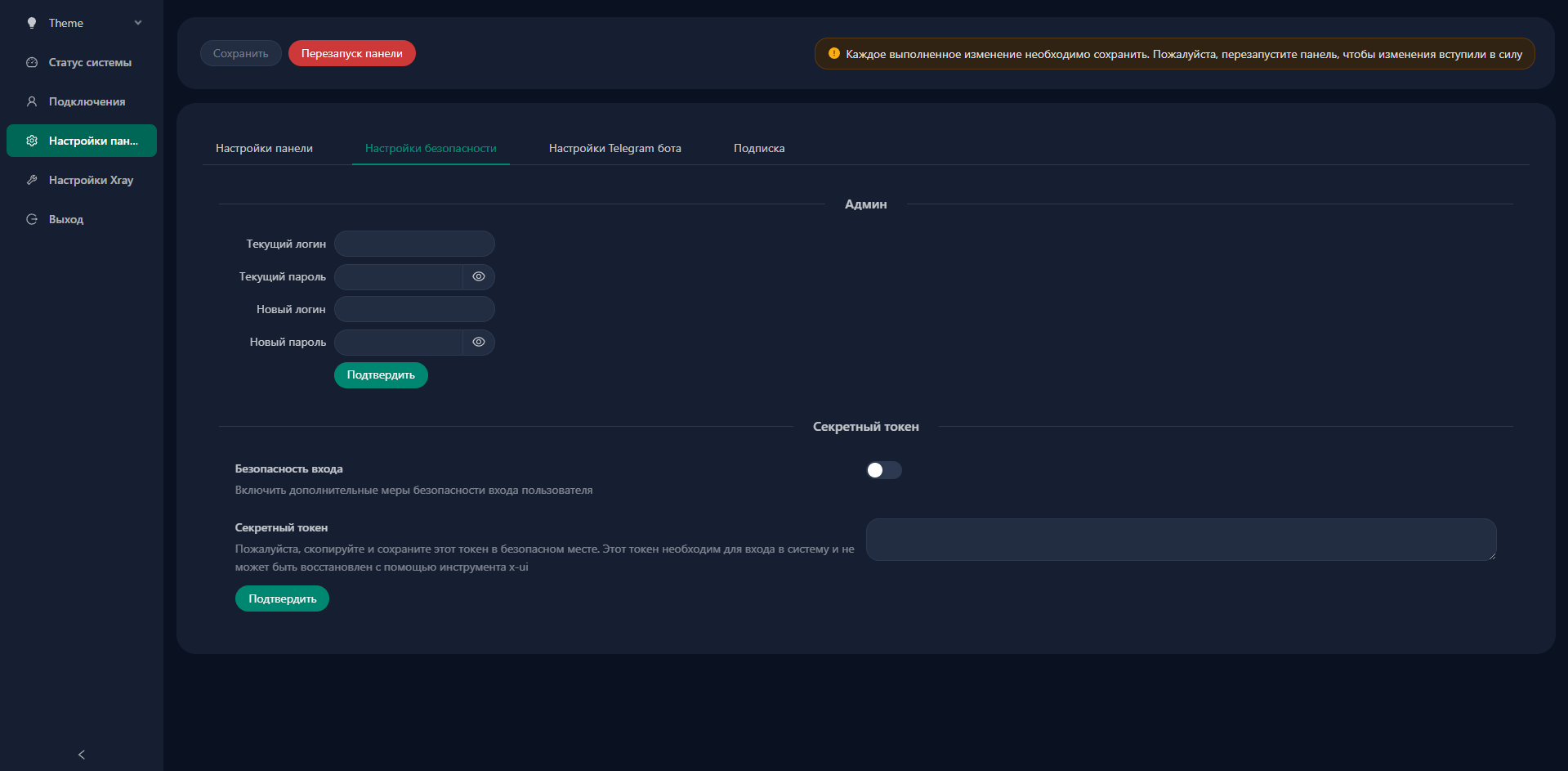Enable the Безопасность входа switch
1568x771 pixels.
(x=883, y=470)
